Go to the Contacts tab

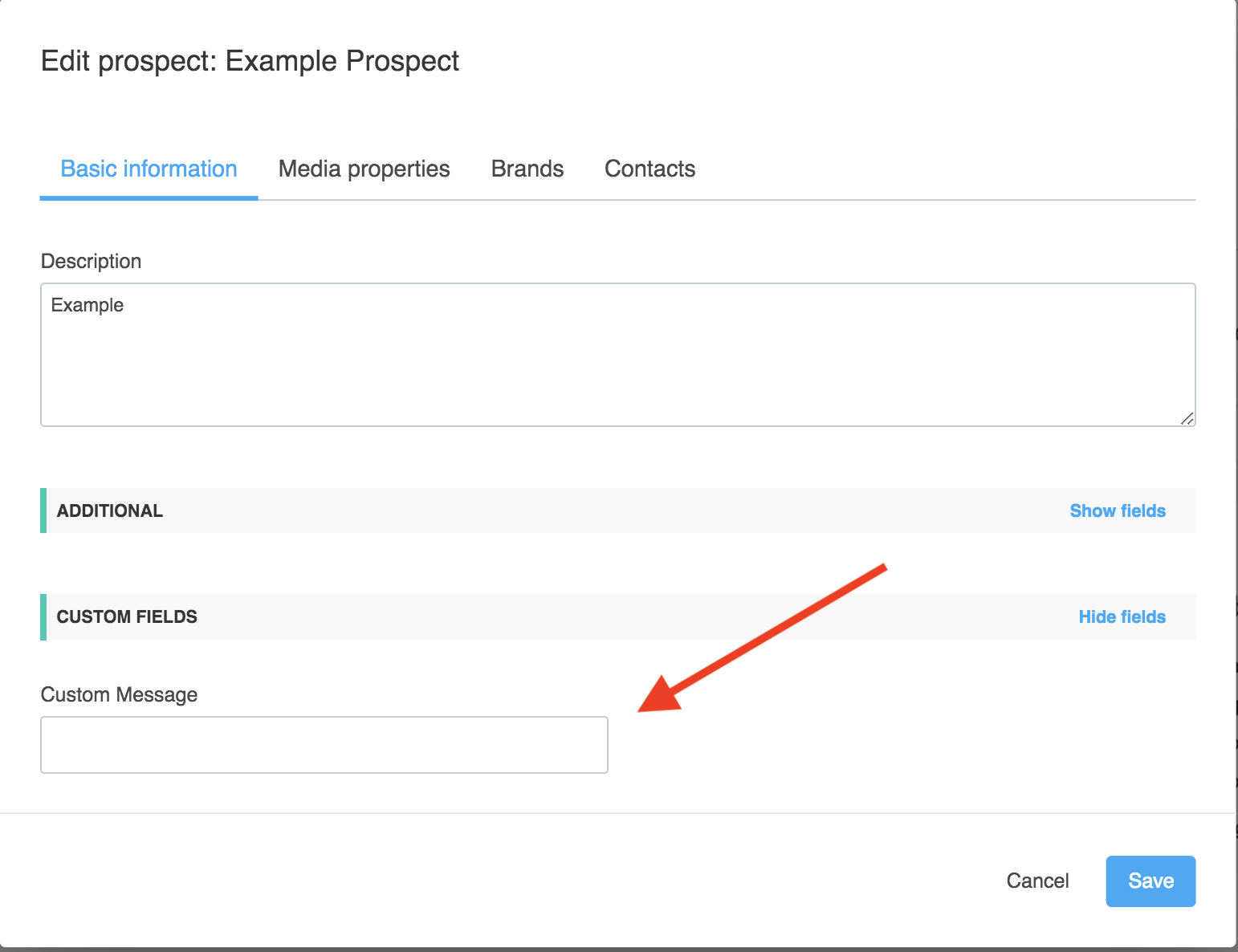[650, 169]
